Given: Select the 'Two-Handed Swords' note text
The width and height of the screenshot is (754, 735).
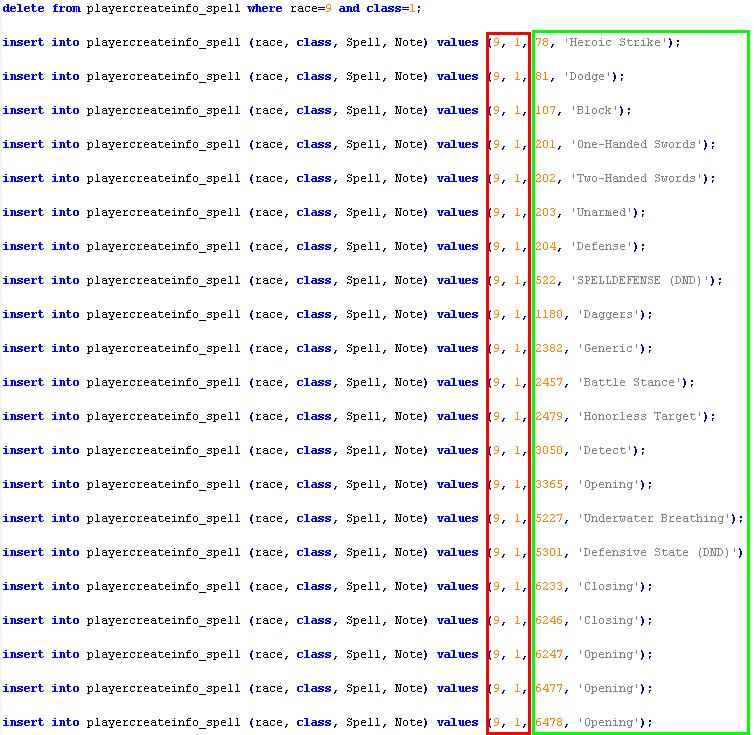Looking at the screenshot, I should tap(637, 178).
